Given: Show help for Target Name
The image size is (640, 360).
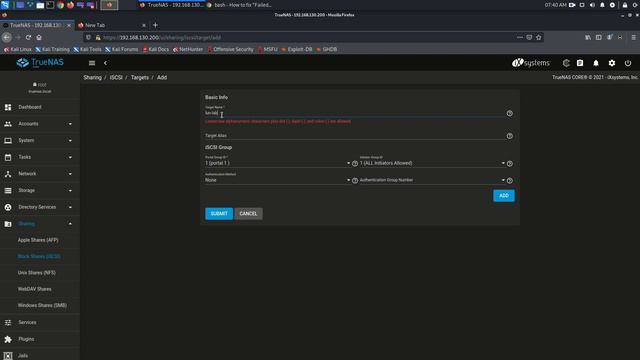Looking at the screenshot, I should pyautogui.click(x=510, y=113).
